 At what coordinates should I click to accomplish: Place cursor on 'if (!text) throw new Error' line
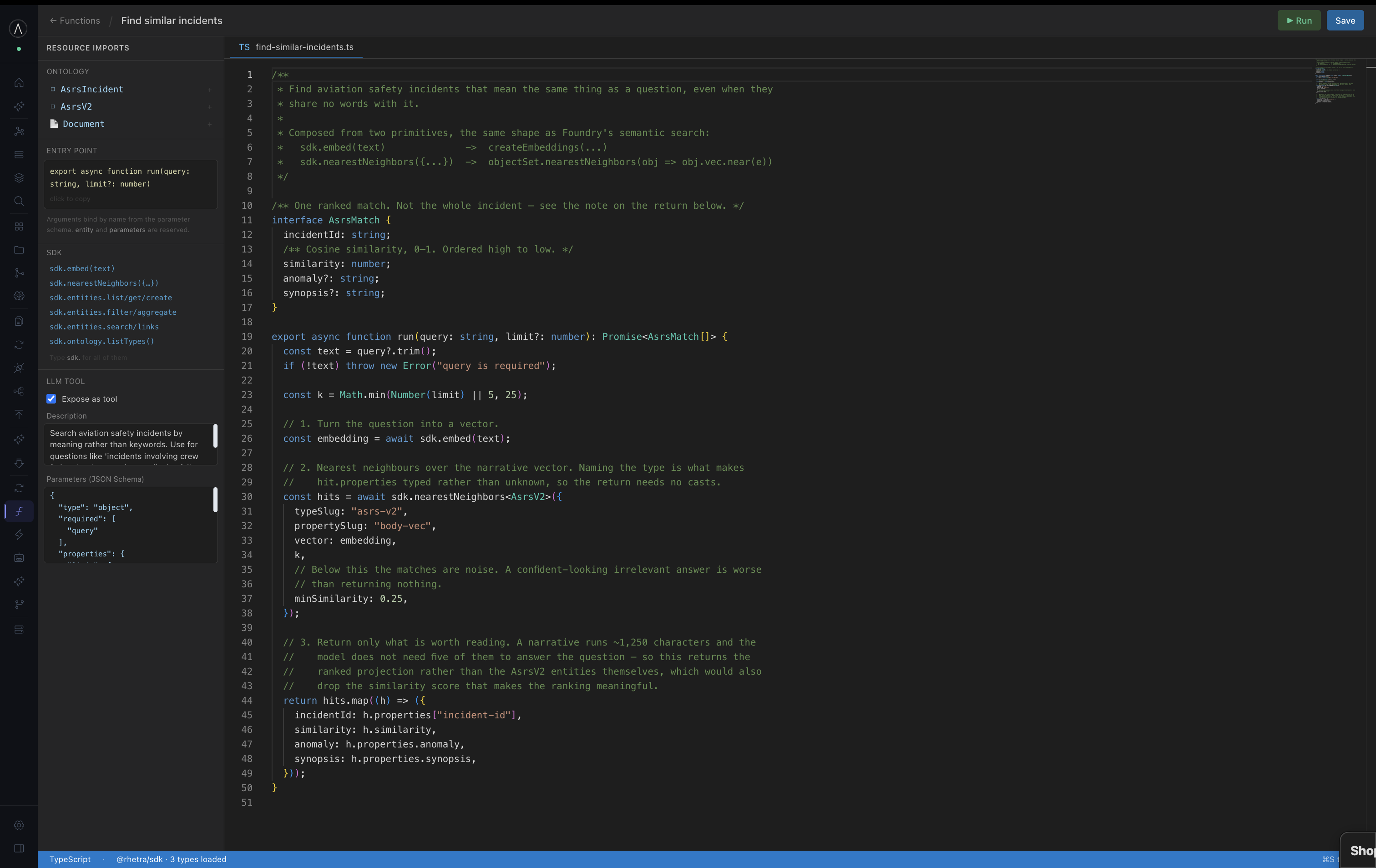click(x=420, y=366)
